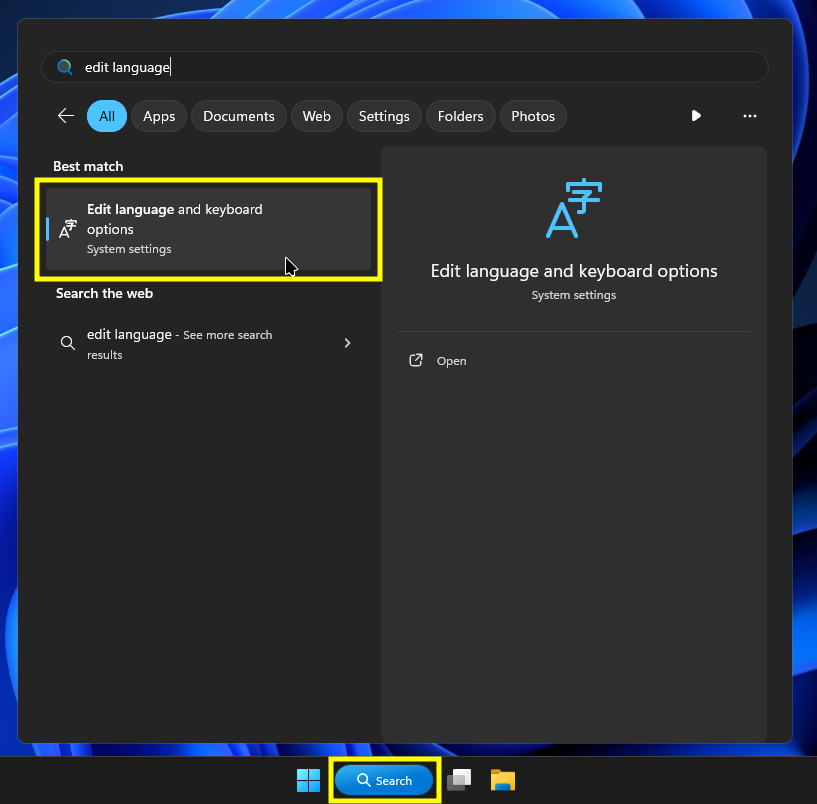
Task: Select the All filter tab
Action: coord(107,116)
